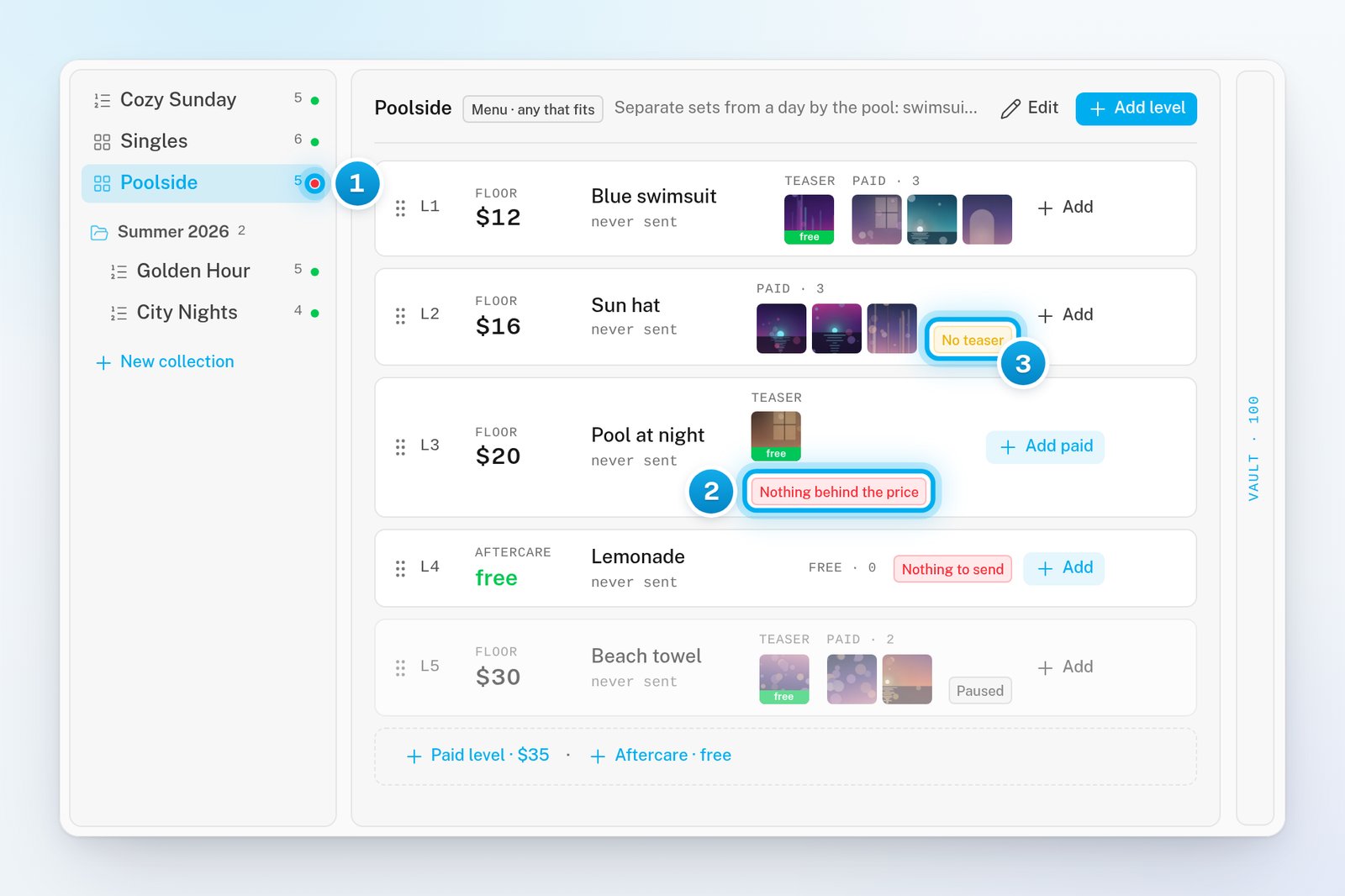Click the folder icon beside Summer 2026
The width and height of the screenshot is (1345, 896).
(x=99, y=233)
